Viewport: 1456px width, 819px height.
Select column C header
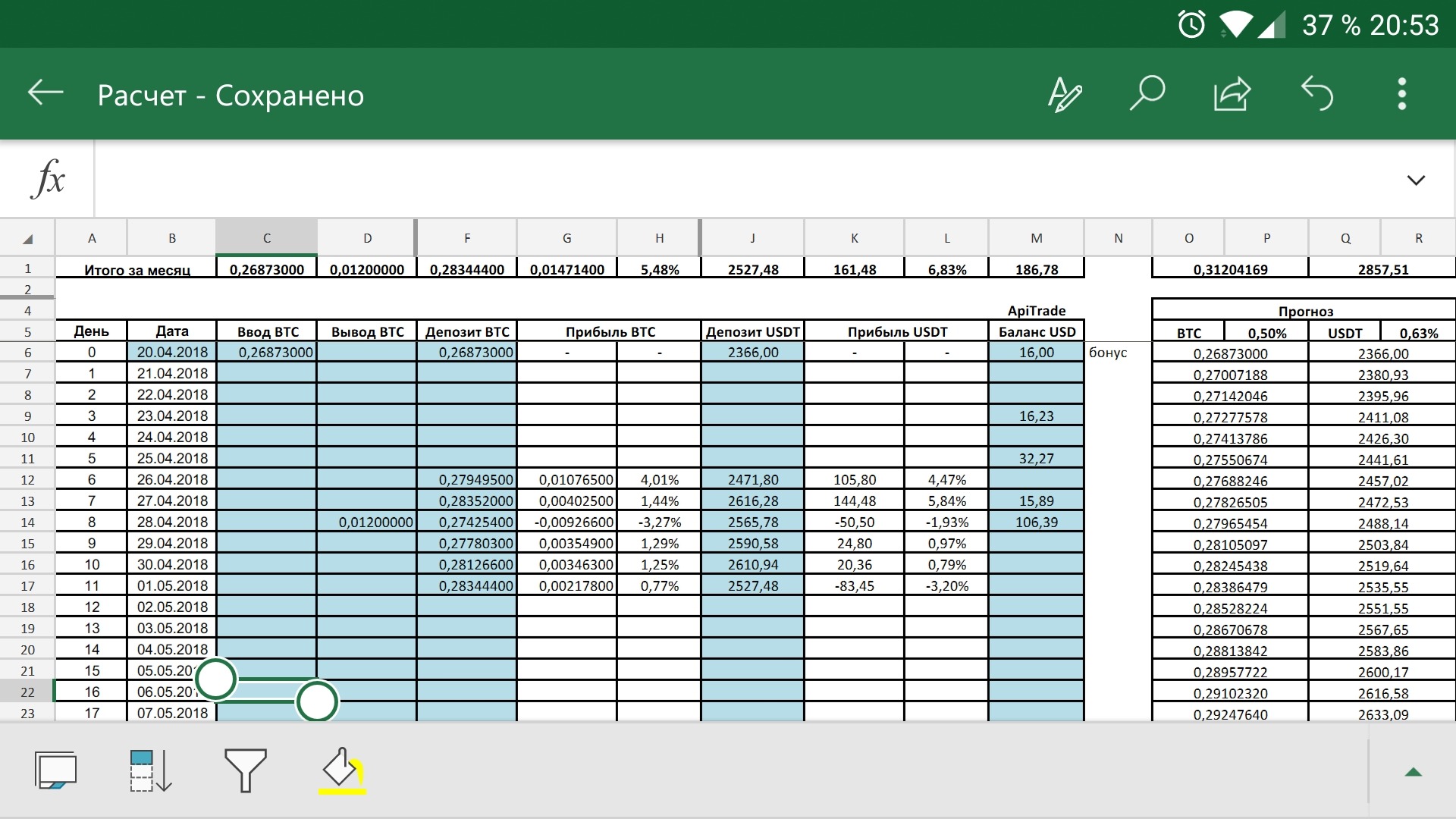[266, 238]
